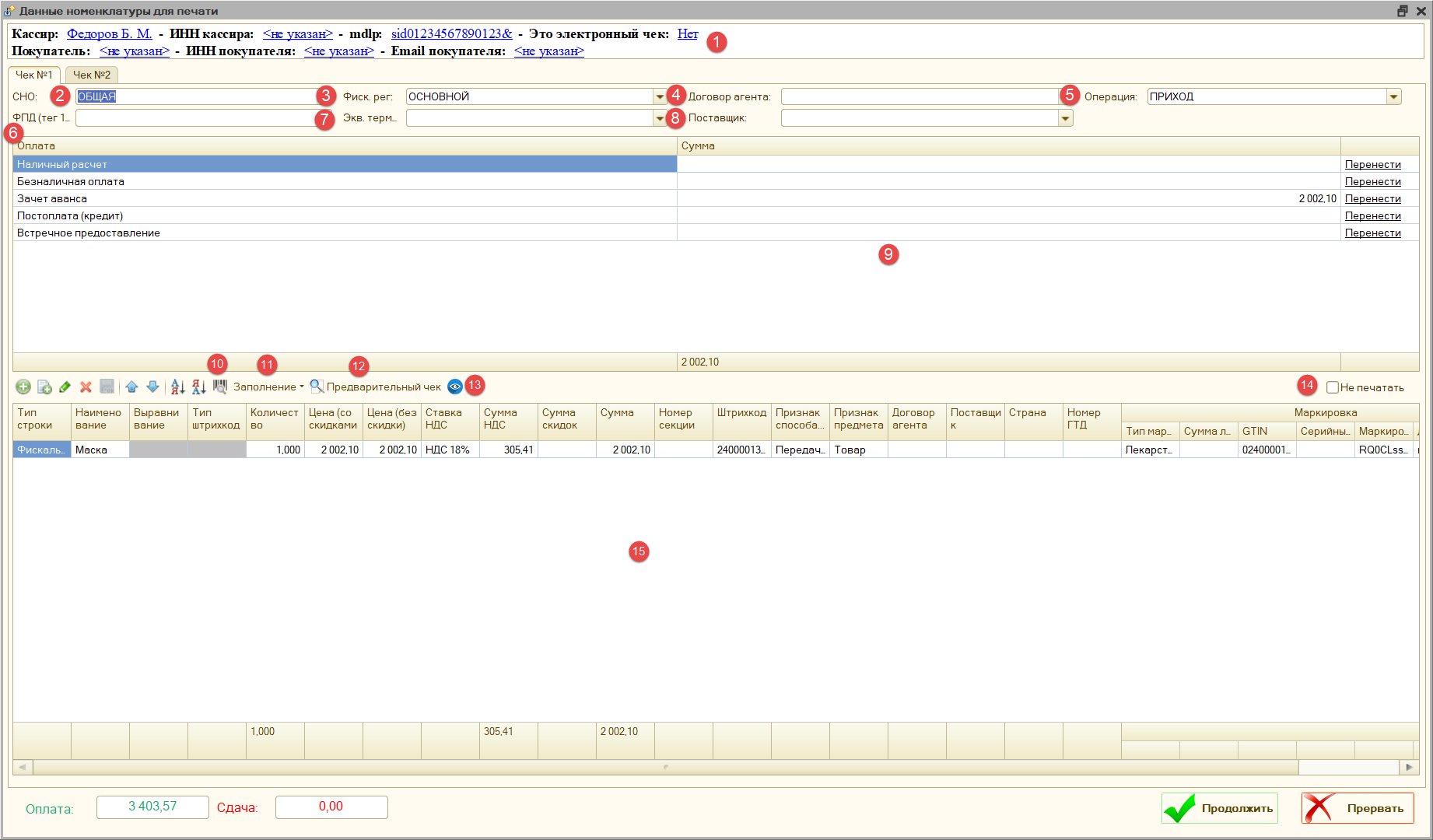Click the Продолжить button
Image resolution: width=1433 pixels, height=840 pixels.
(x=1220, y=808)
